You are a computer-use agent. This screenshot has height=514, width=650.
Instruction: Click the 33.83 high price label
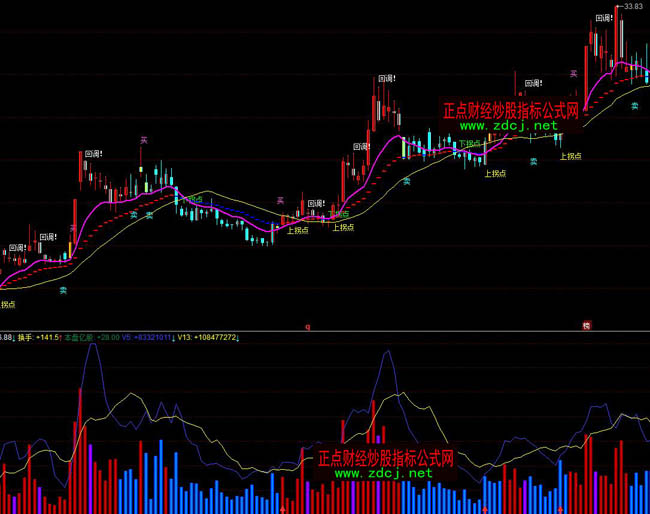click(x=630, y=6)
